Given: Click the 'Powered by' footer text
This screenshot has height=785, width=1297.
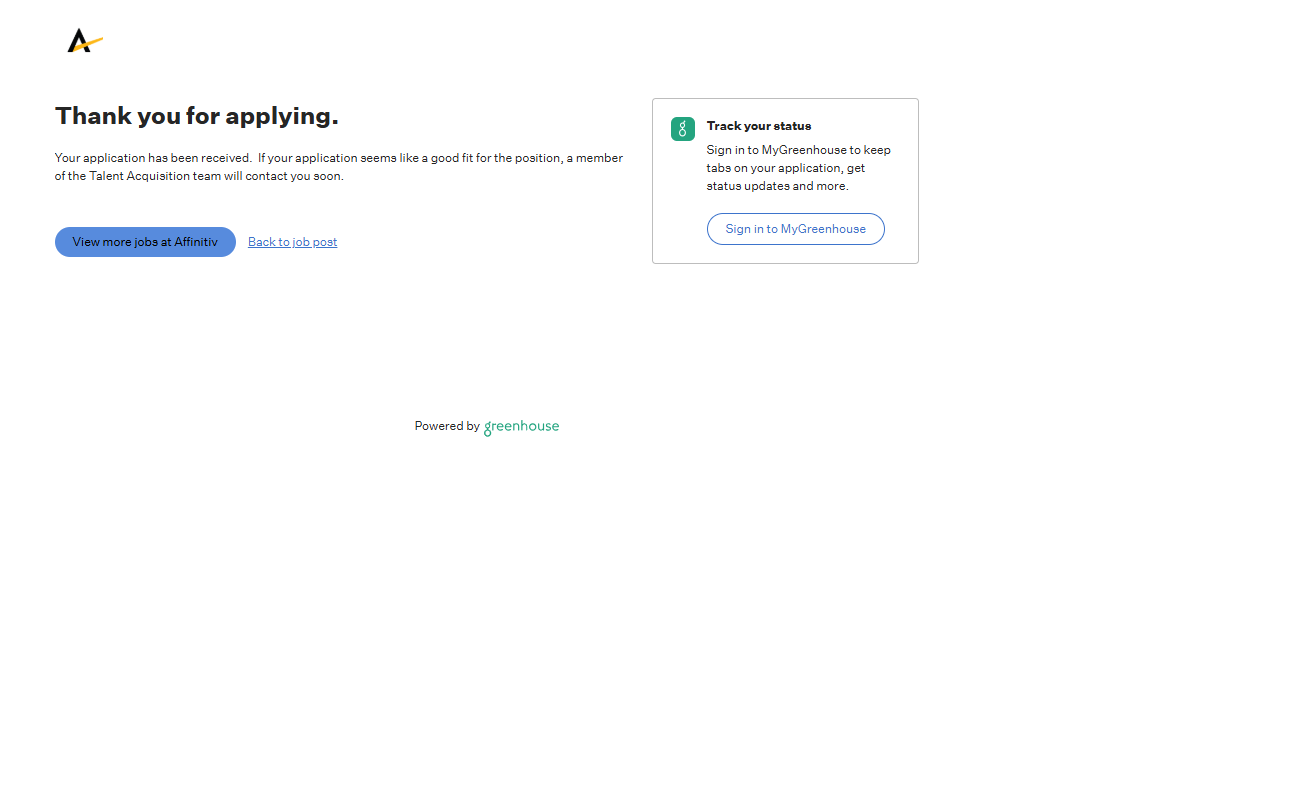Looking at the screenshot, I should point(446,426).
